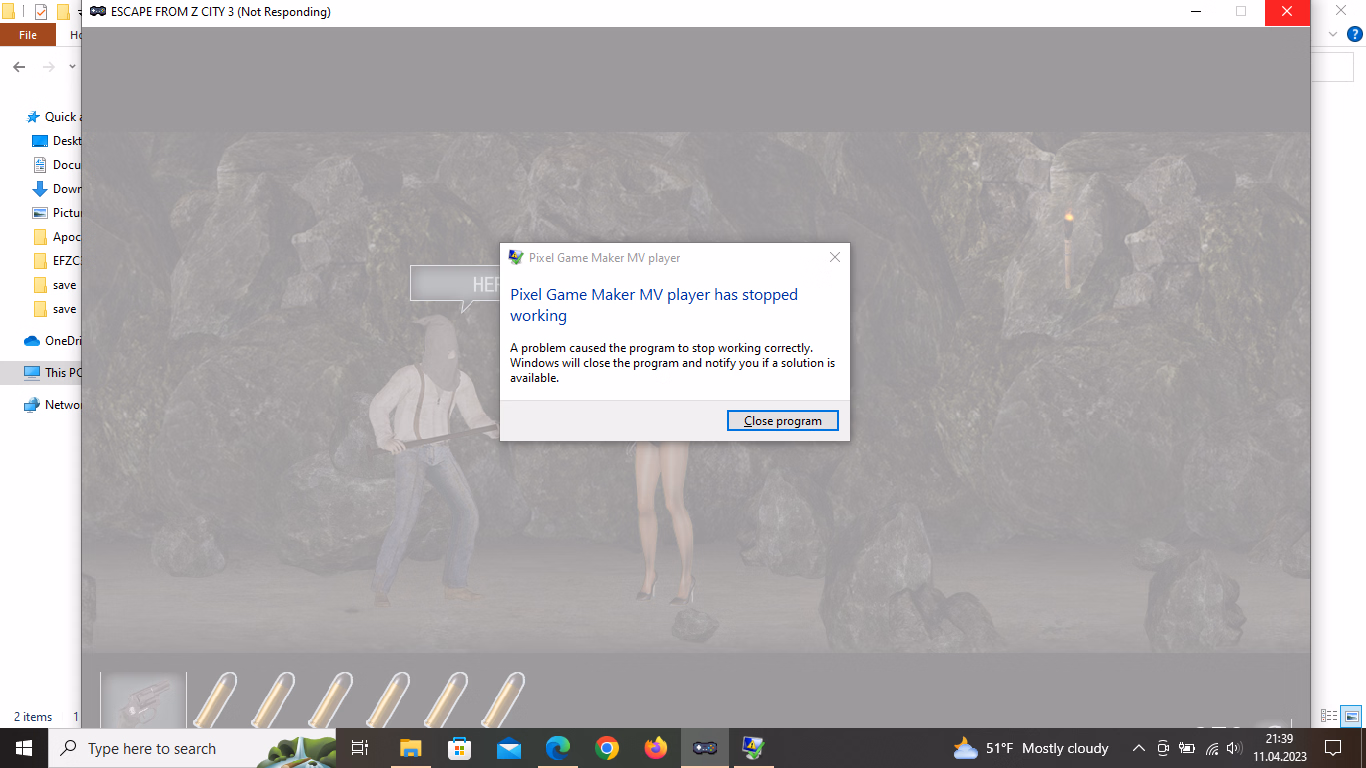Open Desktop in File Explorer sidebar
The image size is (1366, 768).
click(x=57, y=141)
